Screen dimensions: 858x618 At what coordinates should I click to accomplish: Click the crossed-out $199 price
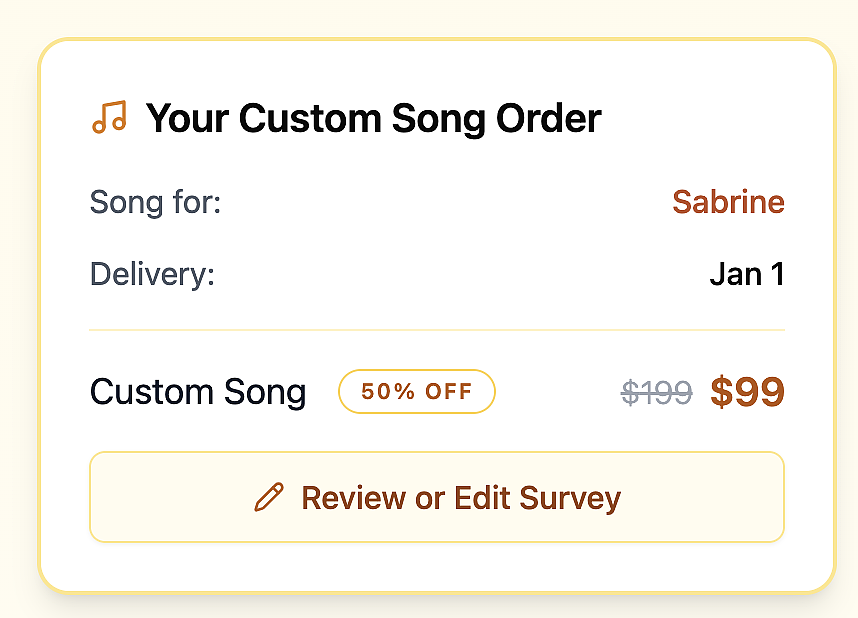pyautogui.click(x=657, y=392)
